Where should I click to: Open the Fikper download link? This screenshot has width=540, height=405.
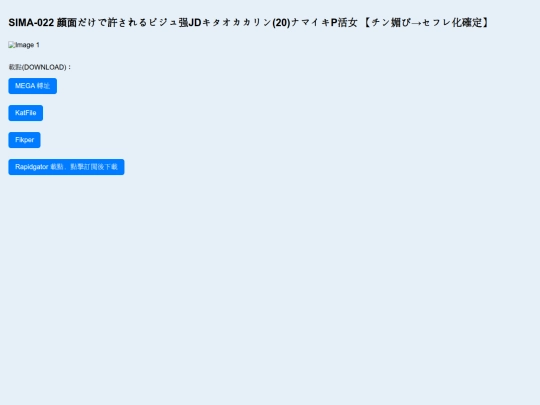(x=24, y=140)
